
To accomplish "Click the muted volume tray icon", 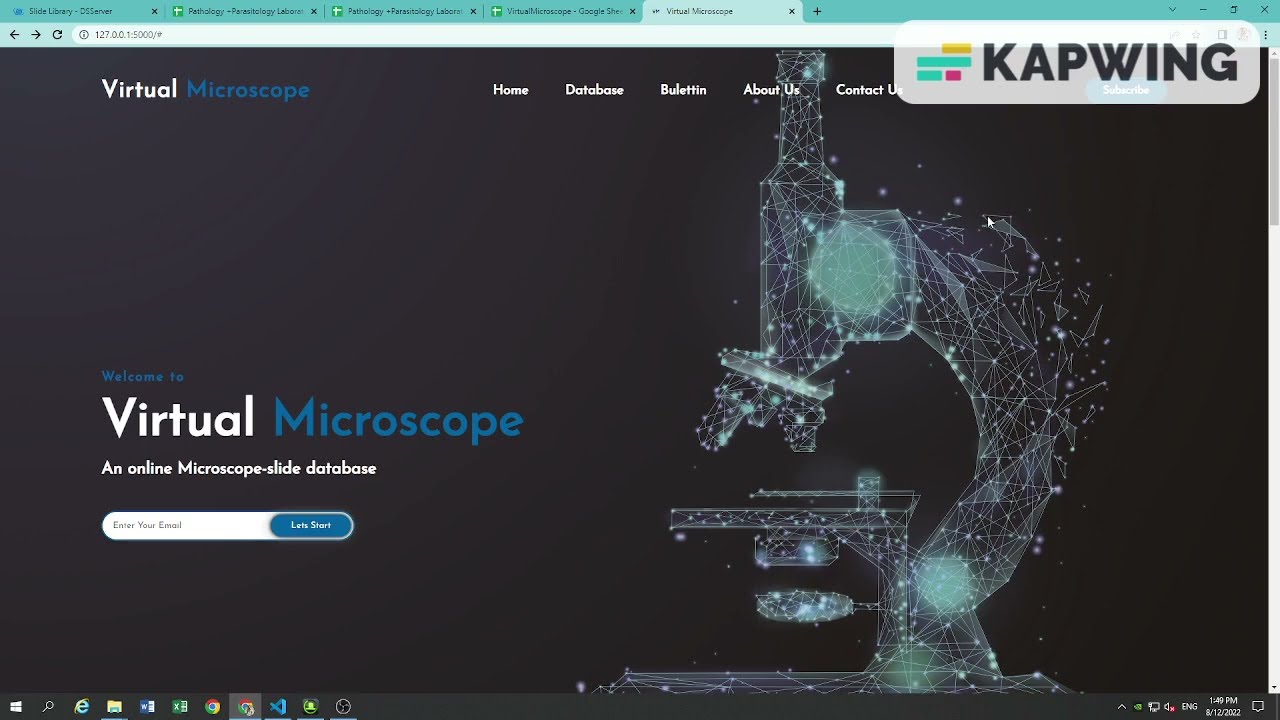I will point(1169,707).
